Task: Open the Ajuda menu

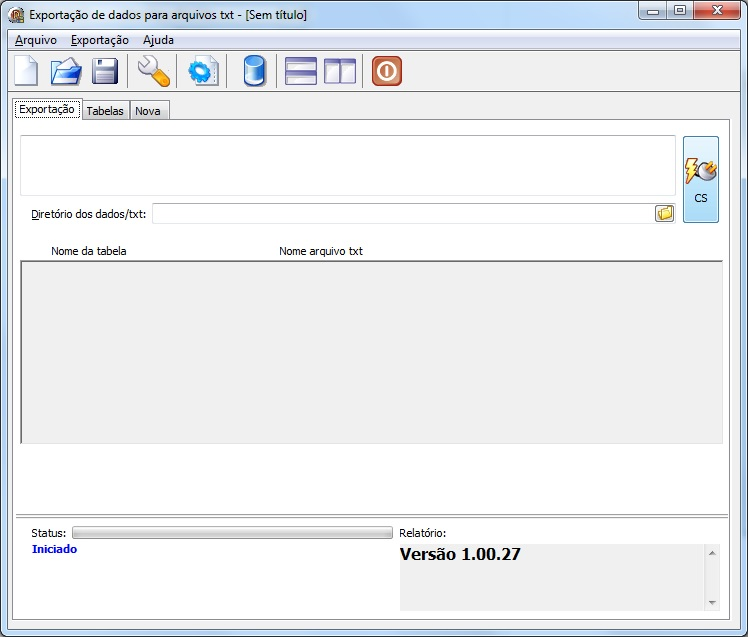Action: point(158,40)
